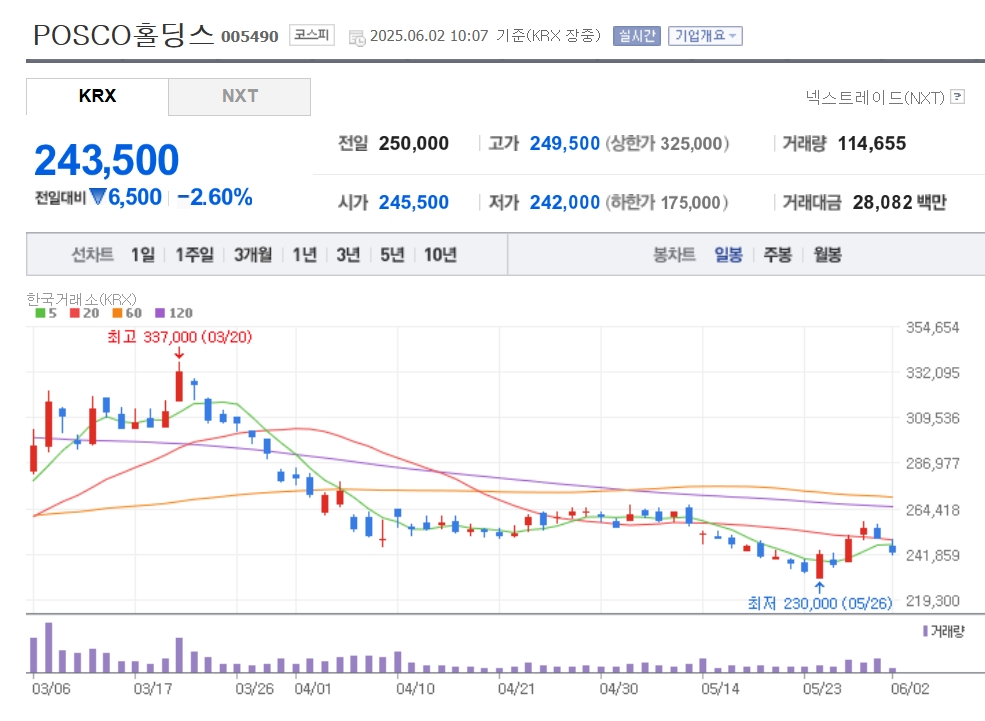Click the 실시간 realtime badge

(636, 36)
